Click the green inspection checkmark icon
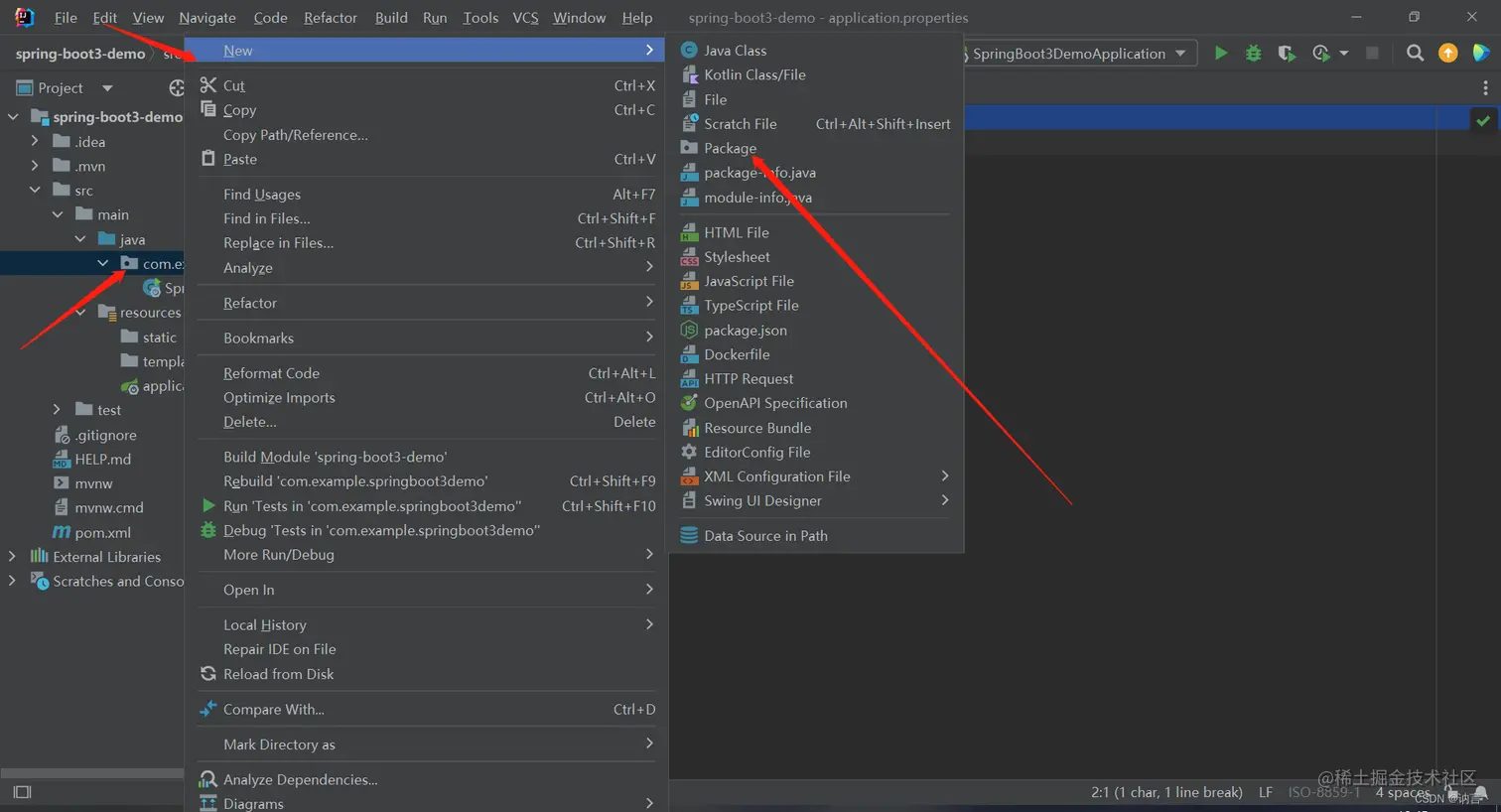Image resolution: width=1501 pixels, height=812 pixels. pyautogui.click(x=1483, y=120)
